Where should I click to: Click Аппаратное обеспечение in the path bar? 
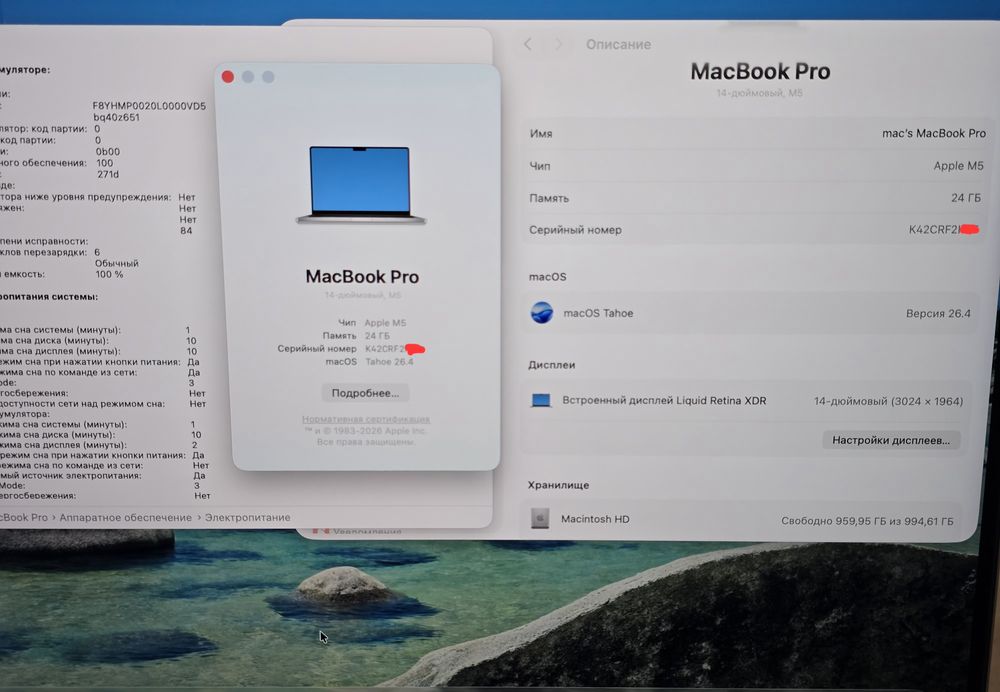[x=126, y=517]
